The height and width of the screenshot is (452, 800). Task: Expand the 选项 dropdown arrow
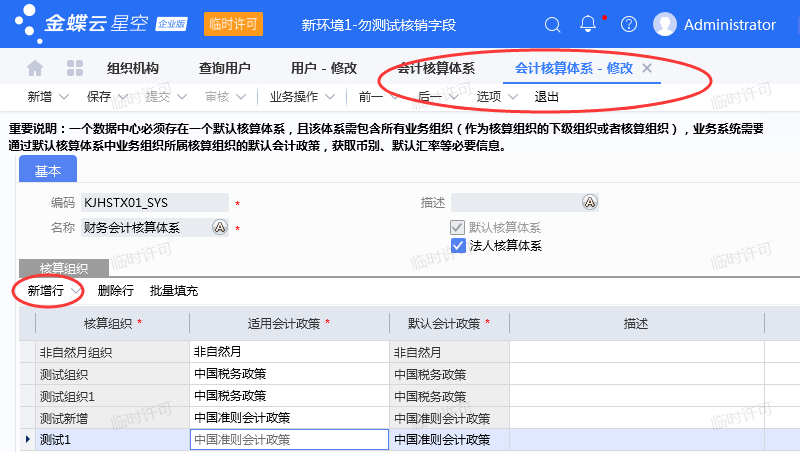[513, 96]
